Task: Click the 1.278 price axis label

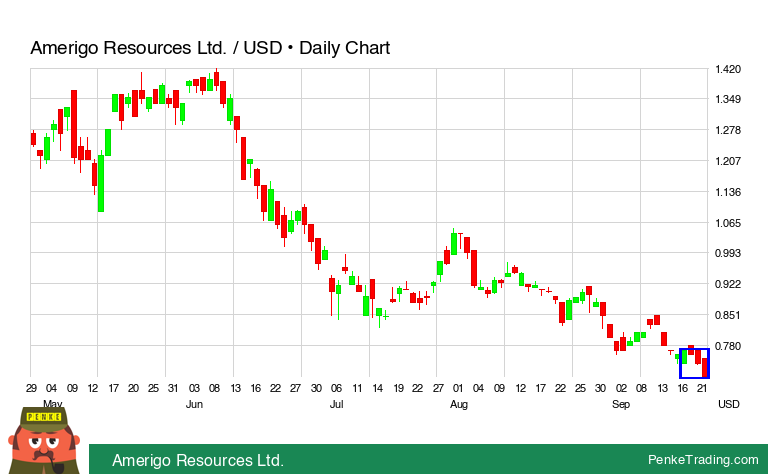Action: coord(728,130)
